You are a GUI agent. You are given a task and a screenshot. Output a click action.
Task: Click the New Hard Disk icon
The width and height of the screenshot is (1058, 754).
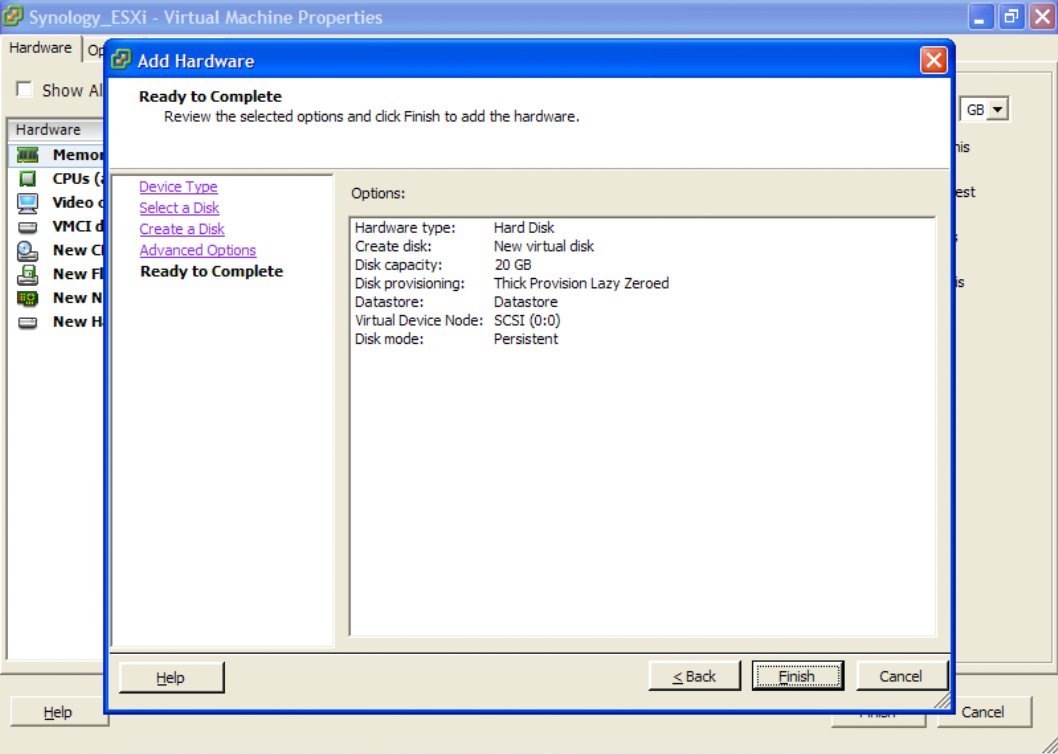click(x=28, y=322)
